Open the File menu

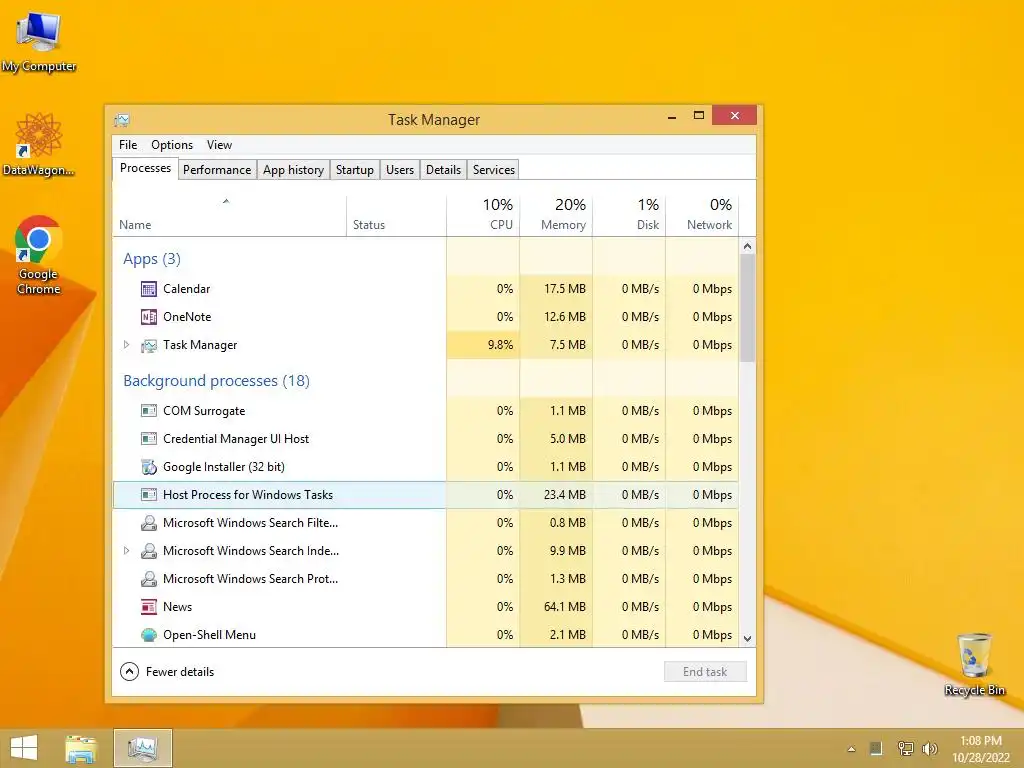click(128, 145)
